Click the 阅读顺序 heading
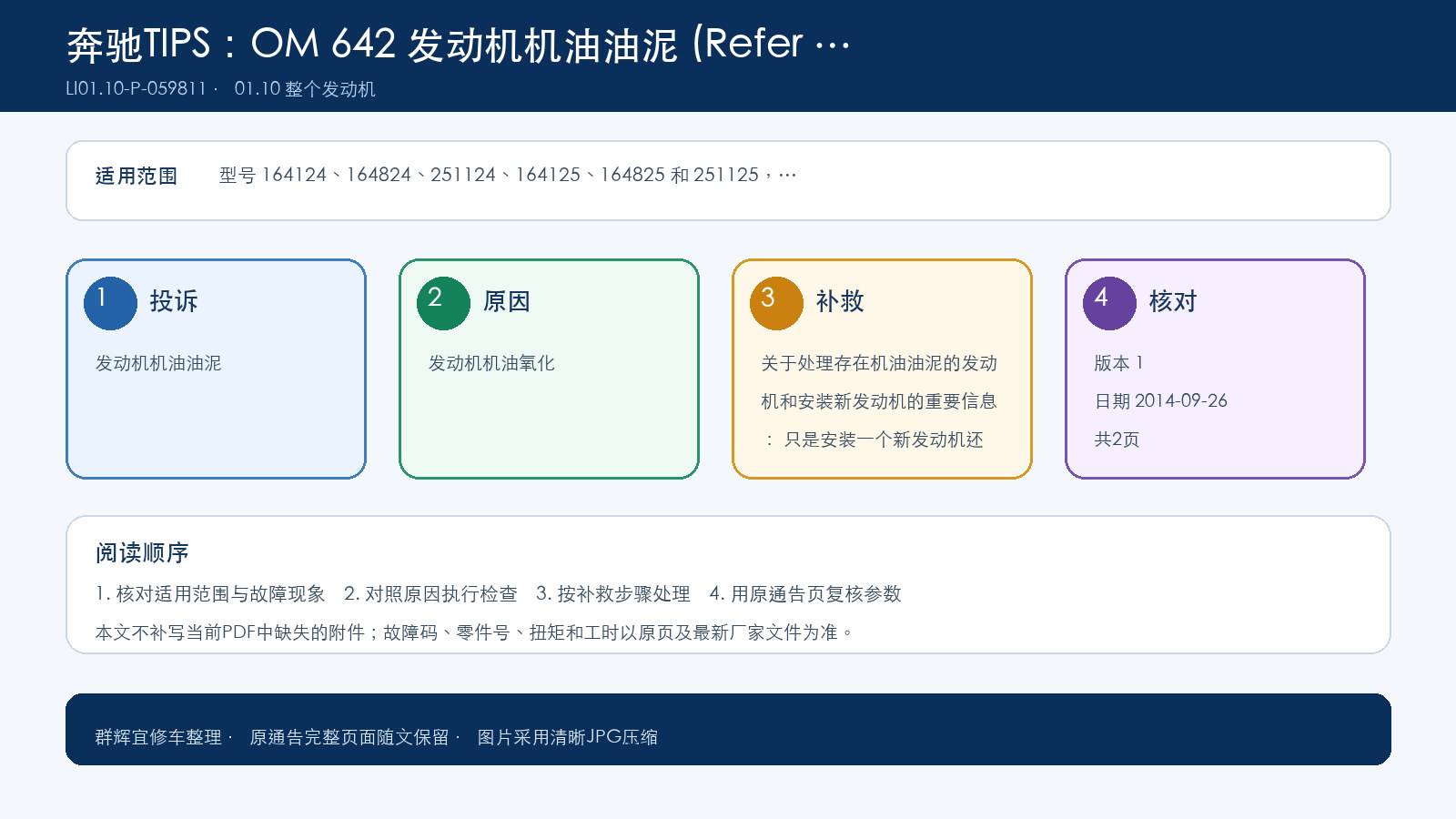This screenshot has height=819, width=1456. [142, 553]
